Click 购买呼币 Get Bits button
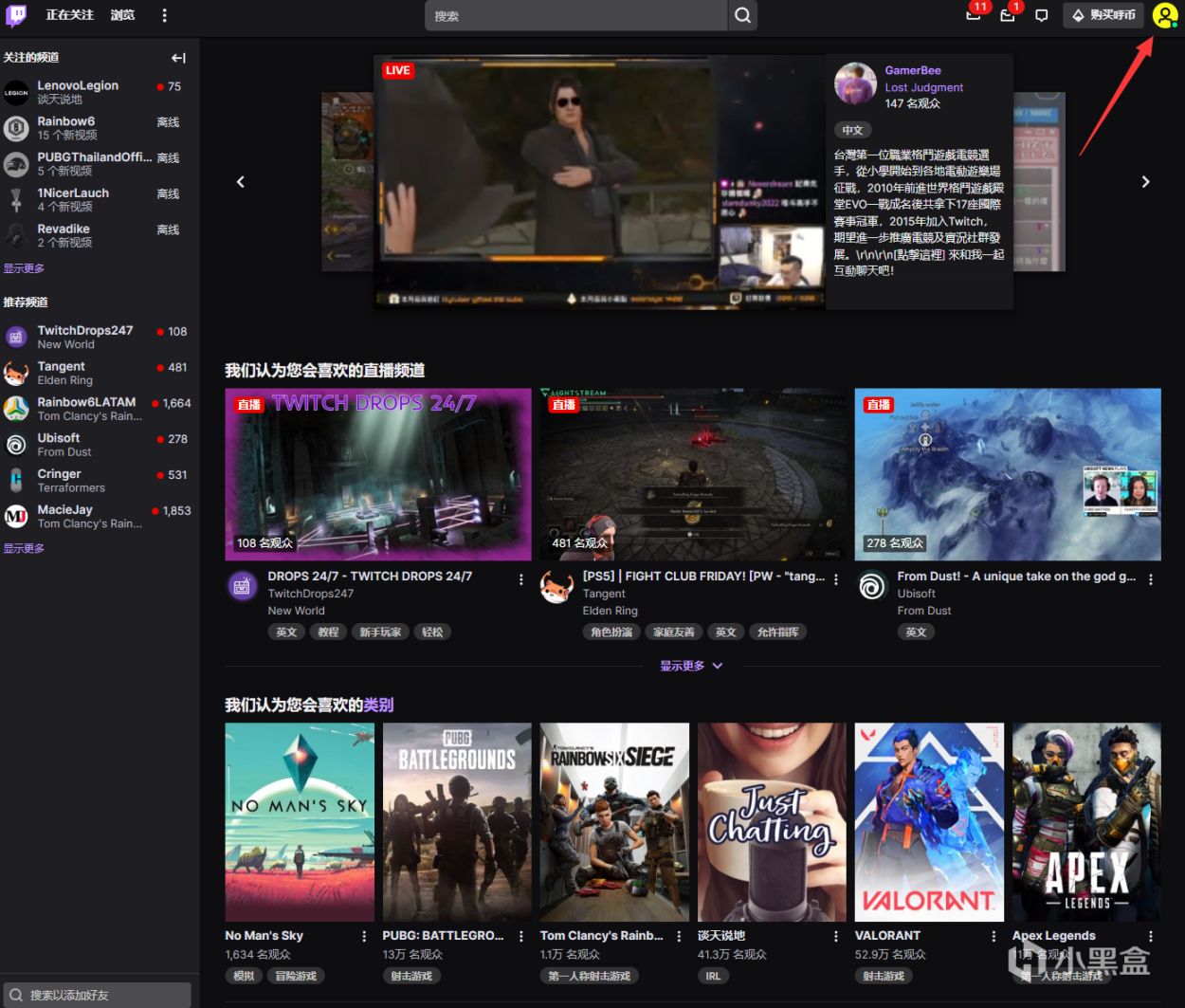The height and width of the screenshot is (1008, 1185). (1103, 15)
